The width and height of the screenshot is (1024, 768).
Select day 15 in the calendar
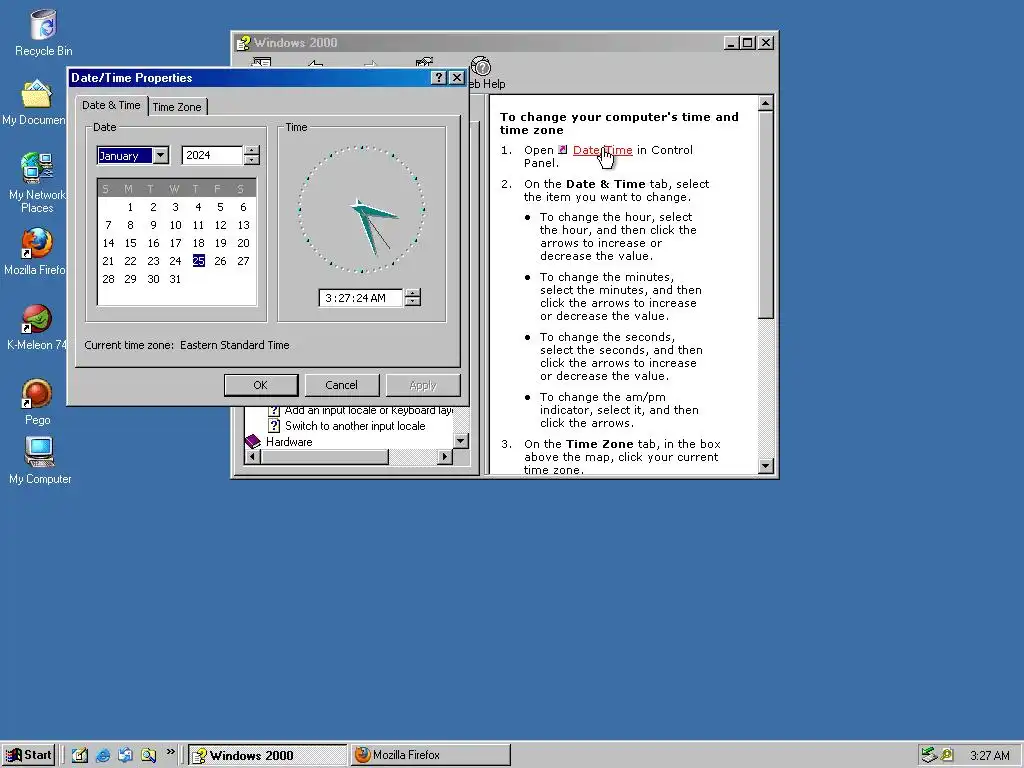pyautogui.click(x=131, y=243)
